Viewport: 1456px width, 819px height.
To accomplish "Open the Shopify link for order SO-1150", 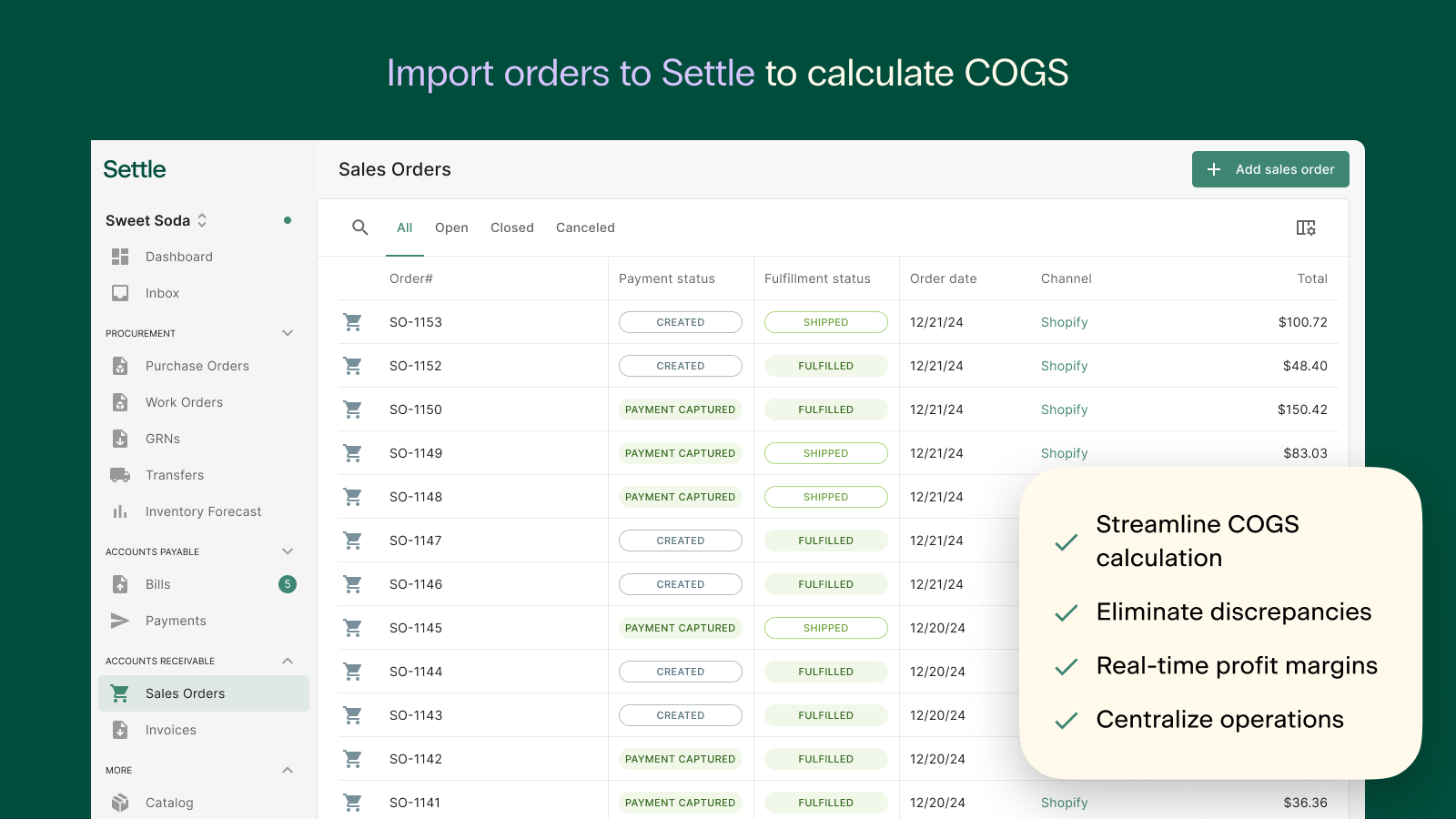I will (1064, 409).
